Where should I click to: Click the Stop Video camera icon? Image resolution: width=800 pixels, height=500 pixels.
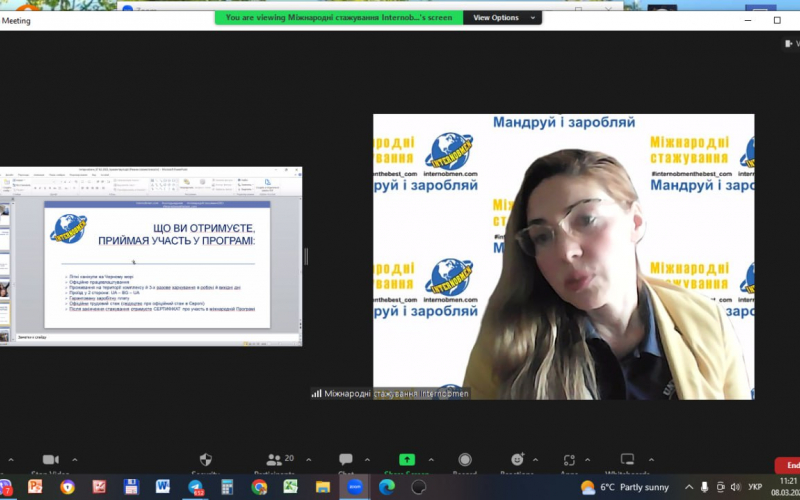[x=51, y=460]
